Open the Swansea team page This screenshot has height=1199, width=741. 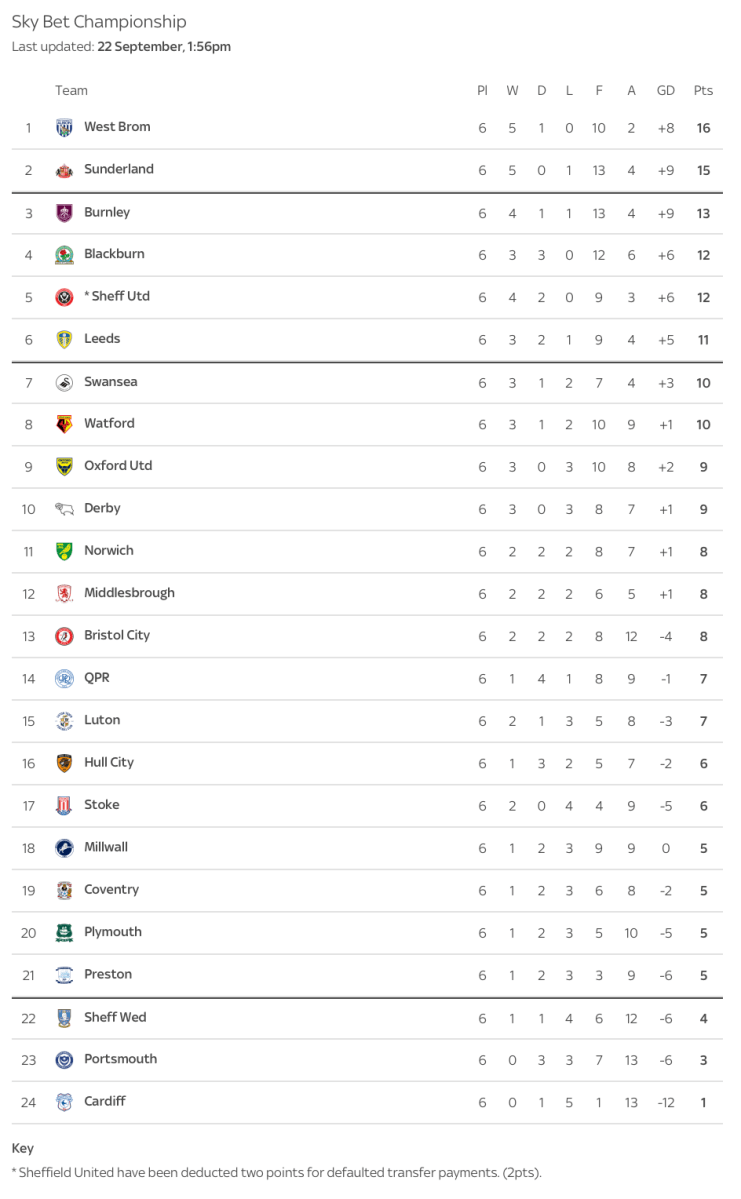tap(110, 382)
